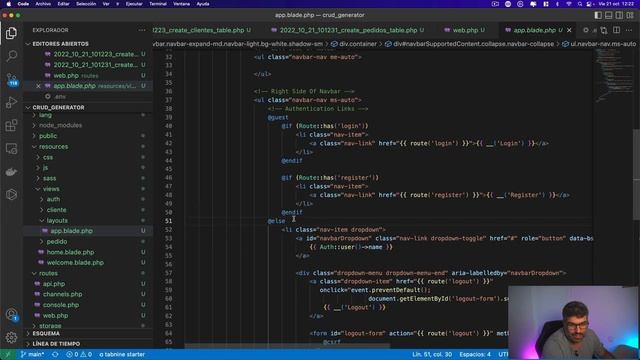Open errors and warnings count in status bar

pyautogui.click(x=79, y=354)
